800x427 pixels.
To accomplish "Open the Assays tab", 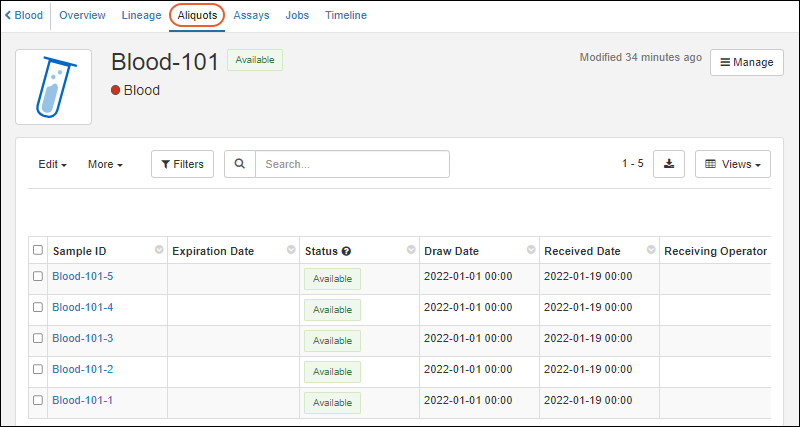I will [251, 16].
